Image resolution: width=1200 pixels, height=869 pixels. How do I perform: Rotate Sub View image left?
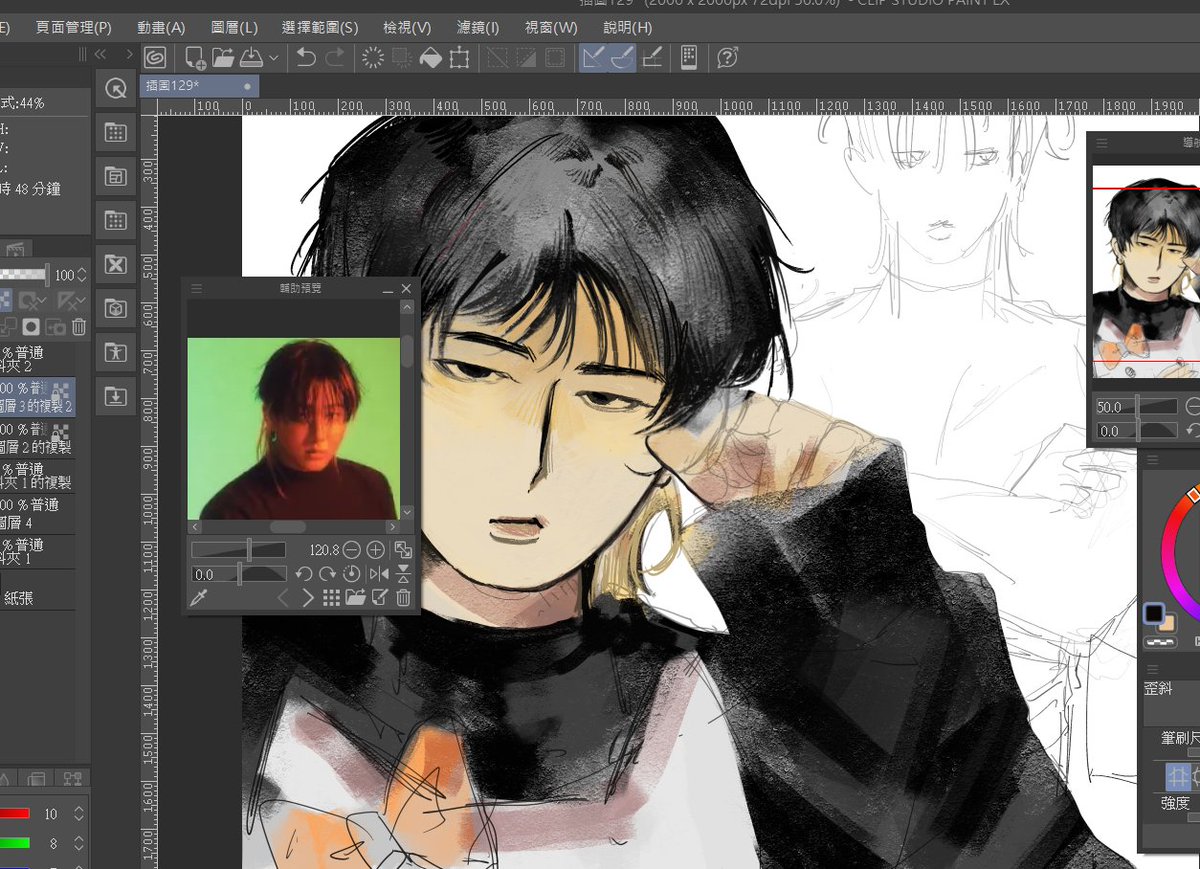click(x=304, y=574)
